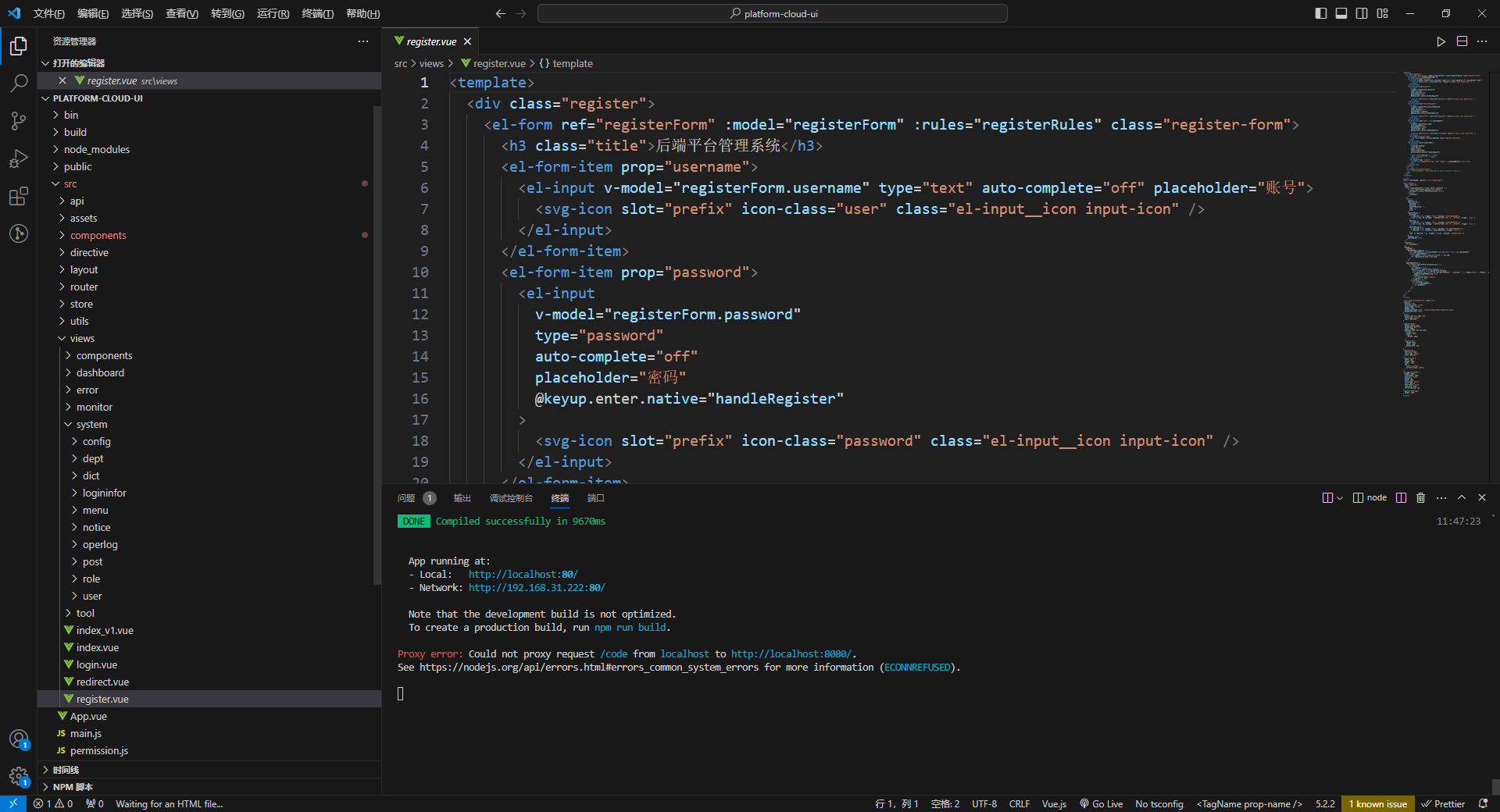The image size is (1500, 812).
Task: Collapse the src folder
Action: [x=209, y=183]
